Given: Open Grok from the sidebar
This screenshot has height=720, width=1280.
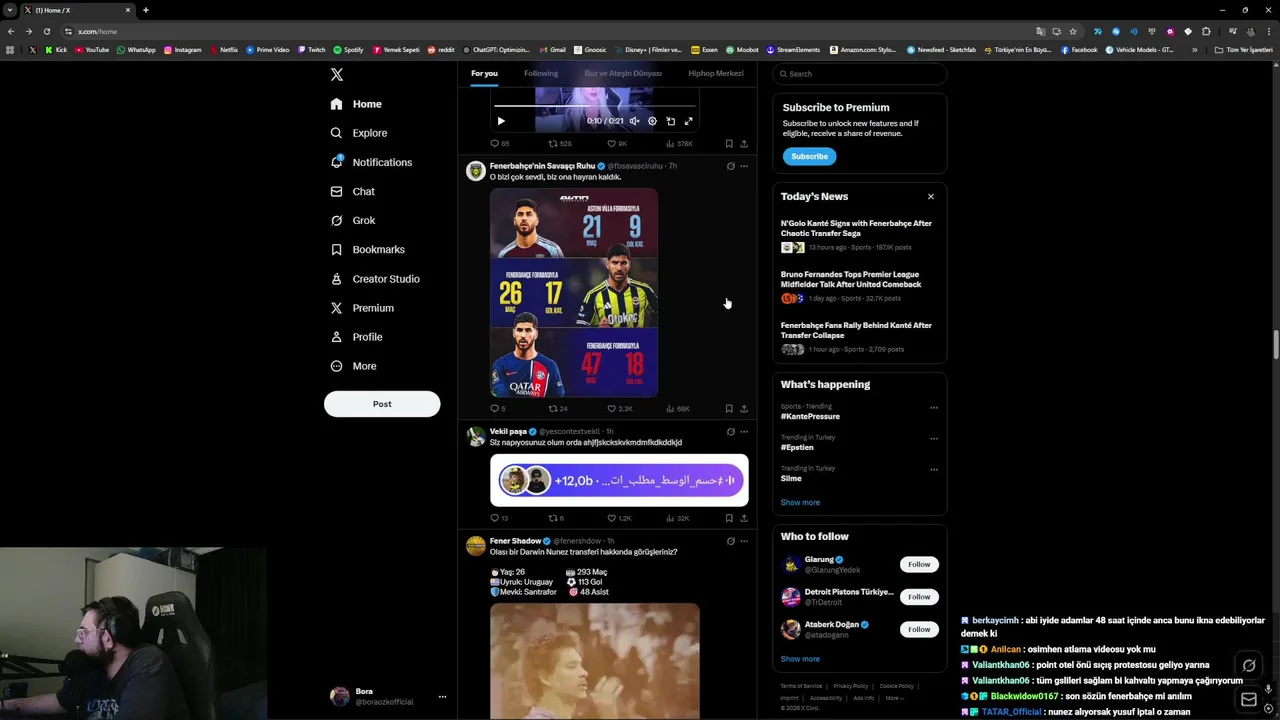Looking at the screenshot, I should pyautogui.click(x=352, y=220).
